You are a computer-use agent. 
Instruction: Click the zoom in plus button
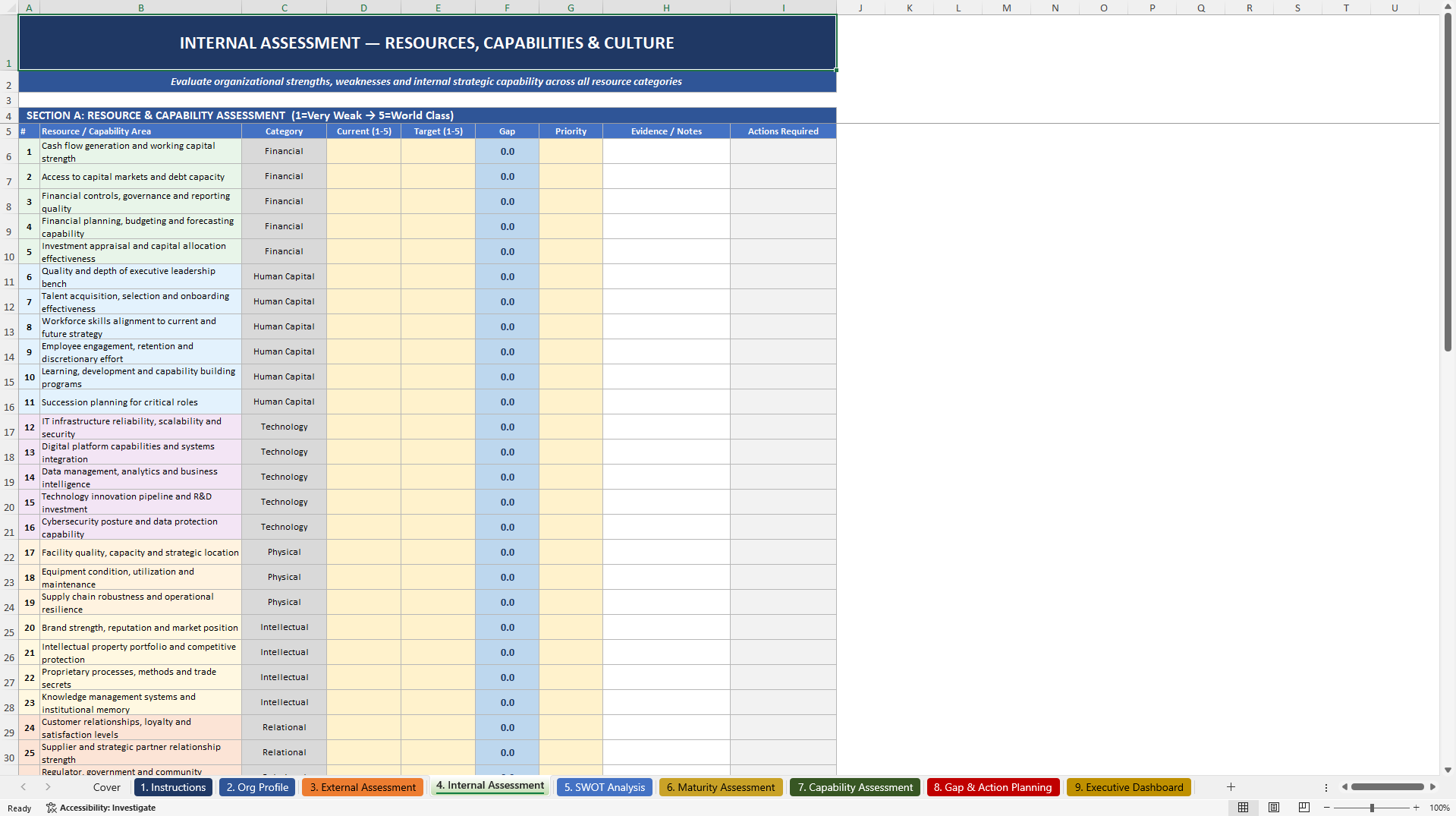pyautogui.click(x=1416, y=808)
